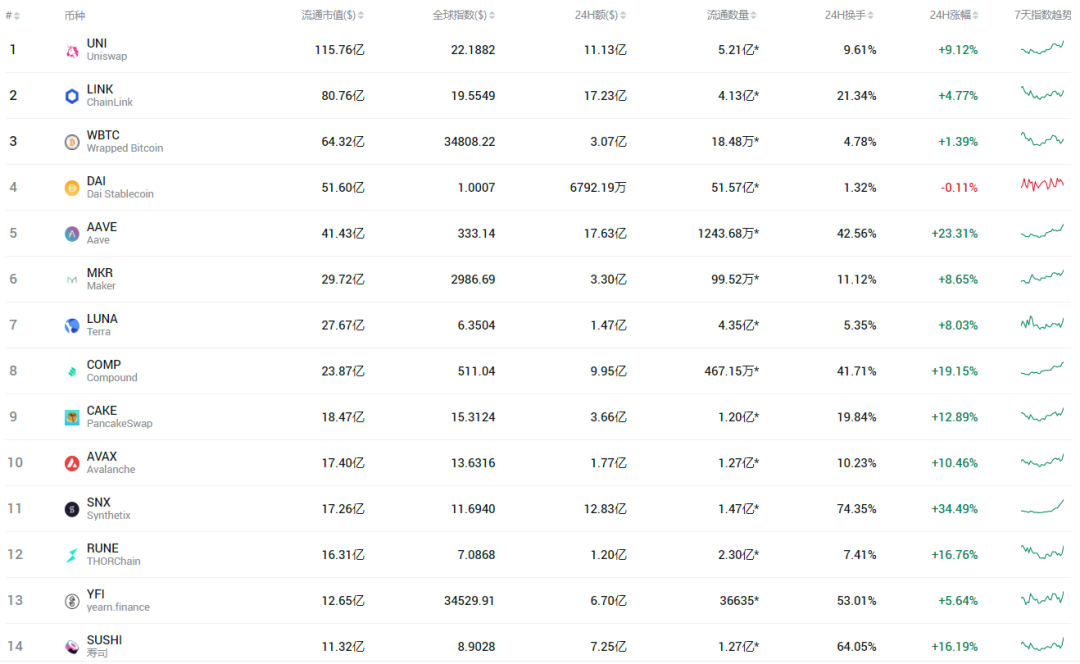The height and width of the screenshot is (664, 1080).
Task: View DAI 7-day red trend chart
Action: (1042, 184)
